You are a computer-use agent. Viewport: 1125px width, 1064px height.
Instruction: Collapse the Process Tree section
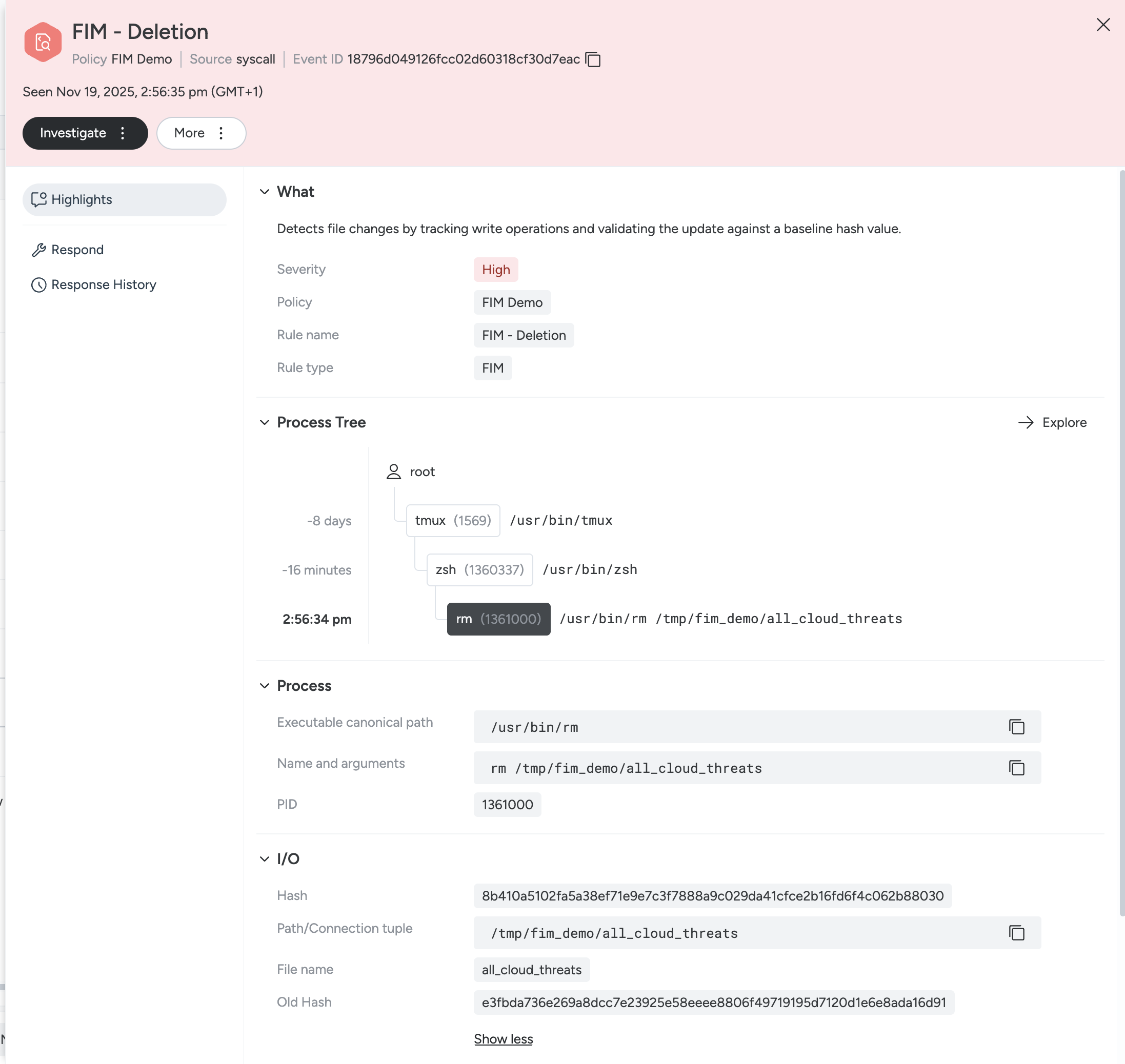coord(265,422)
